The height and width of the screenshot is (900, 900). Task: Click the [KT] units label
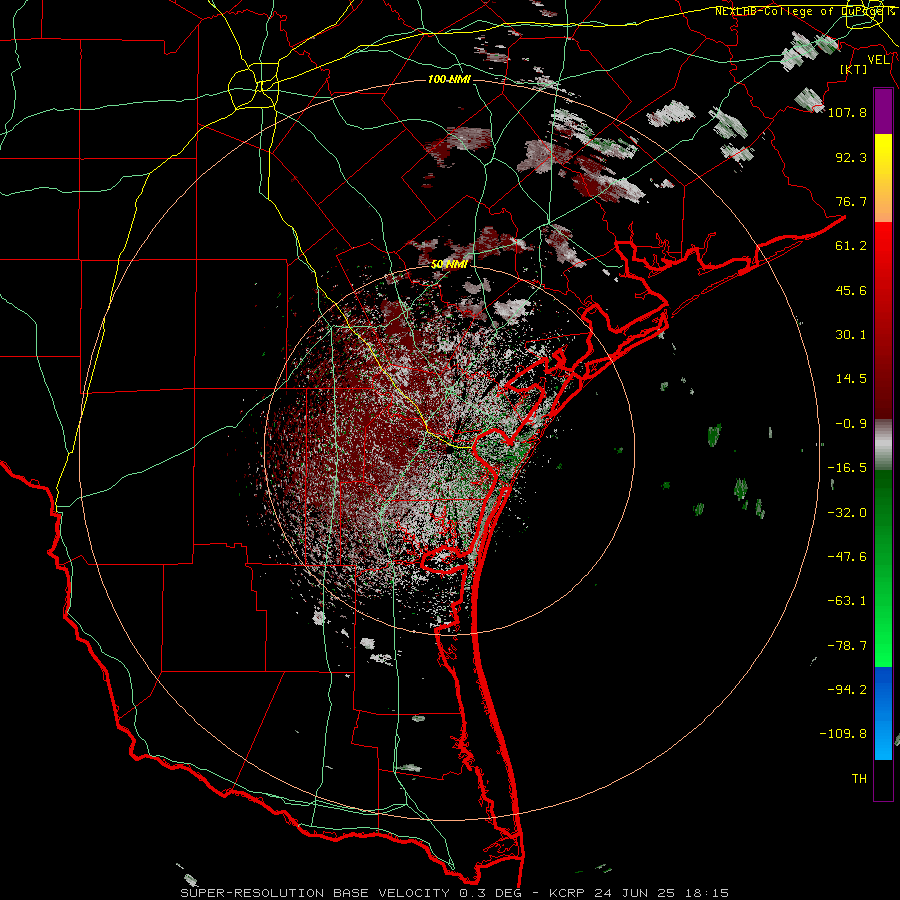click(854, 69)
